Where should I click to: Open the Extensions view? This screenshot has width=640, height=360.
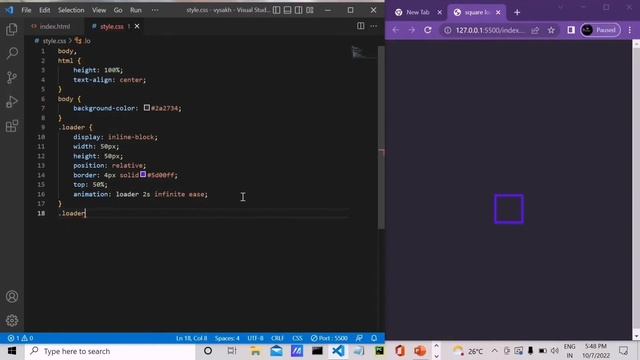pos(12,126)
